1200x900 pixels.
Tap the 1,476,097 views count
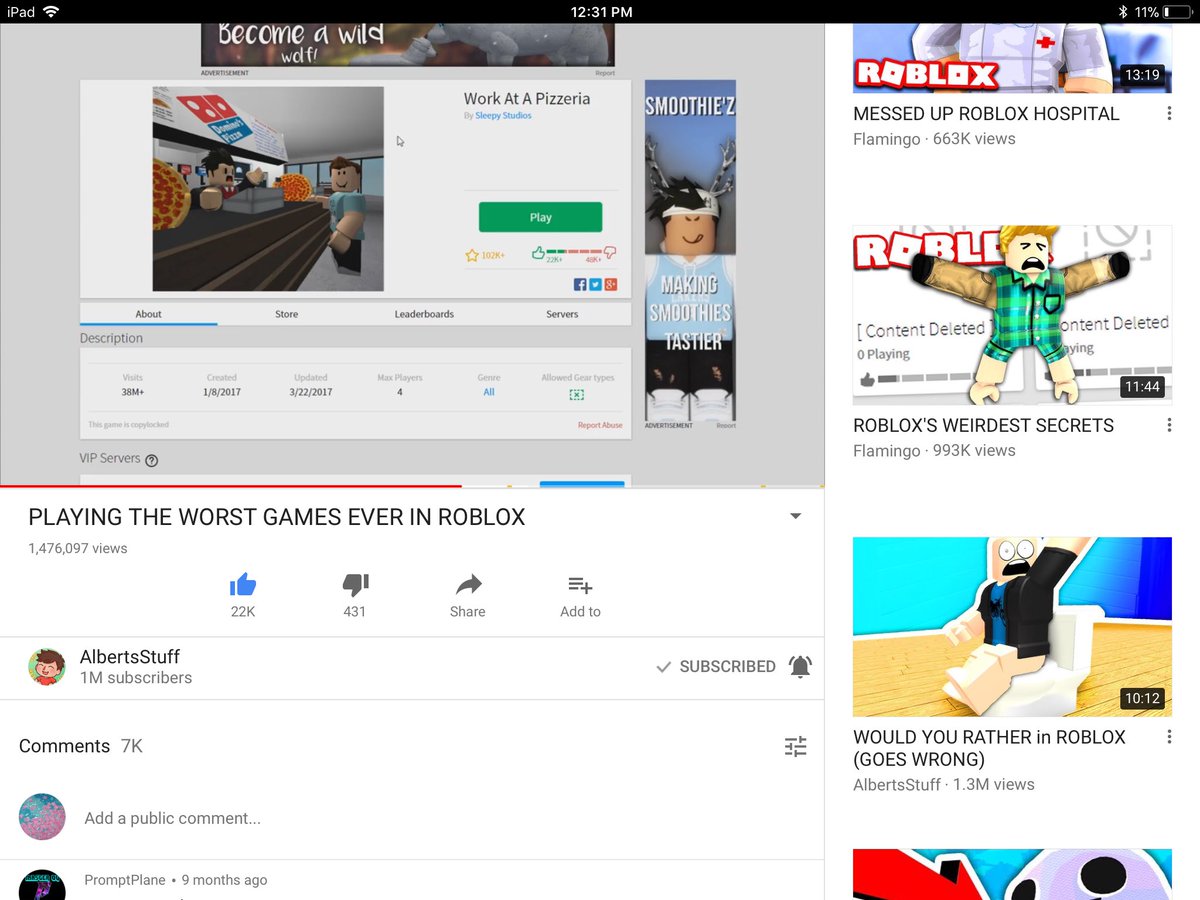78,548
